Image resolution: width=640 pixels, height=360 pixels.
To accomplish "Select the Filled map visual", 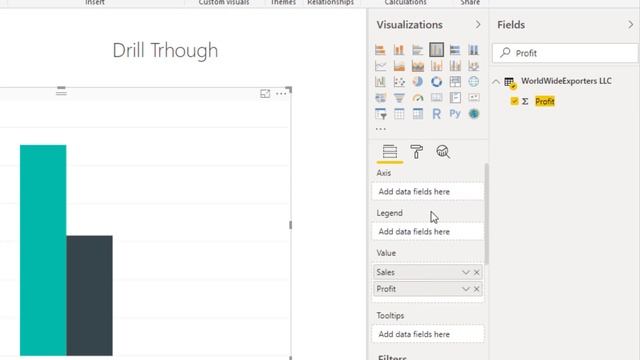I will 380,98.
